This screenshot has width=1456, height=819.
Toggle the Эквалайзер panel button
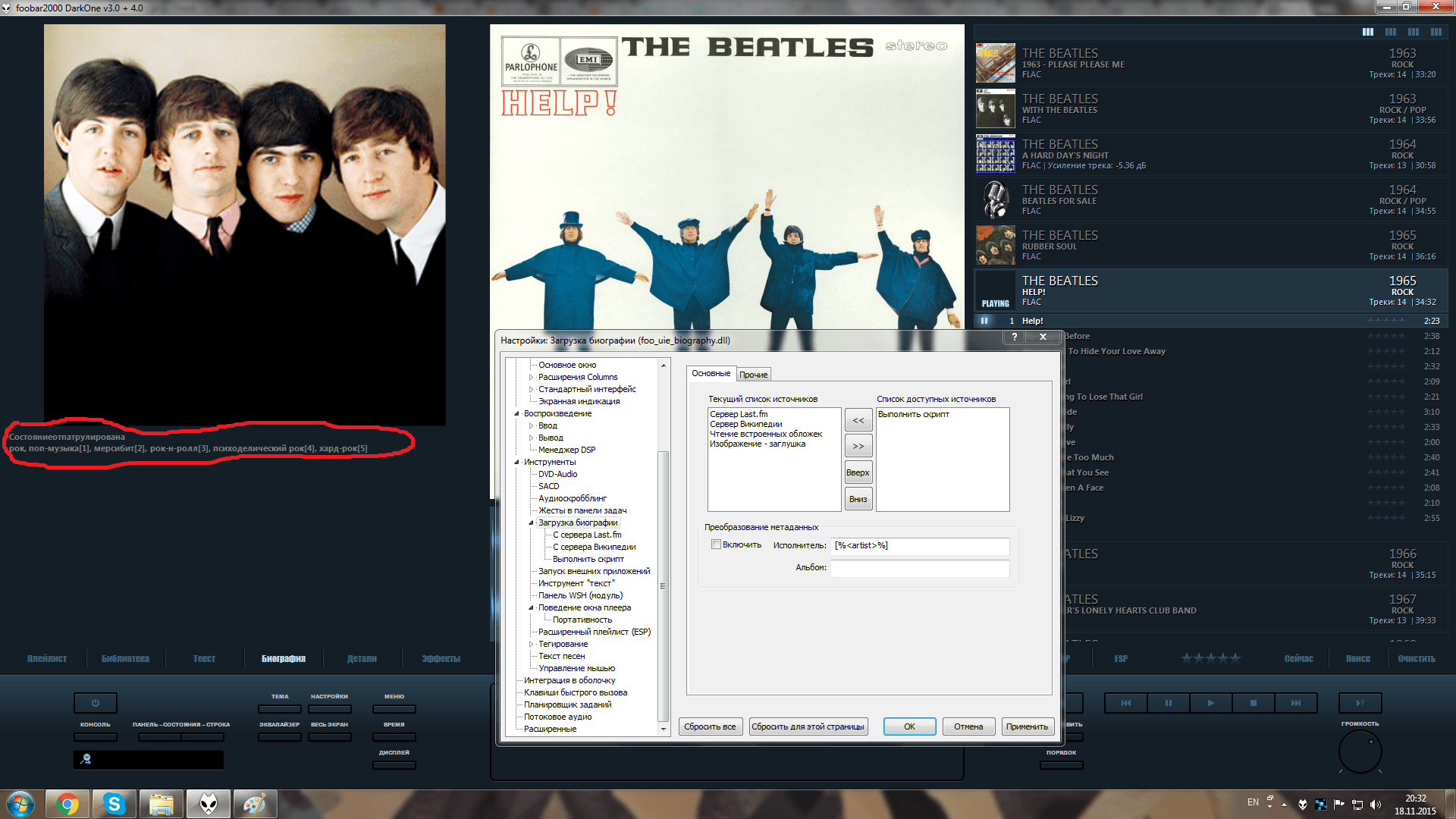point(279,736)
